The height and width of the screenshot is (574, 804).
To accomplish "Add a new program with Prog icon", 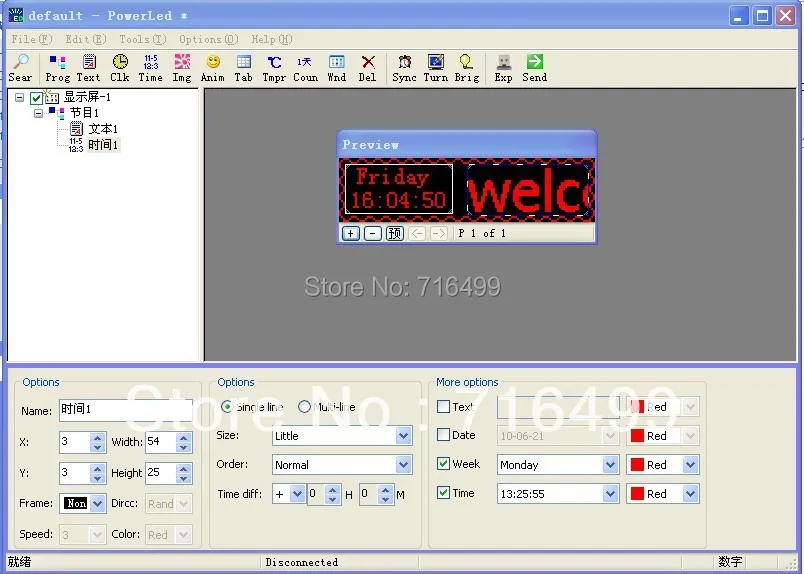I will click(x=58, y=67).
